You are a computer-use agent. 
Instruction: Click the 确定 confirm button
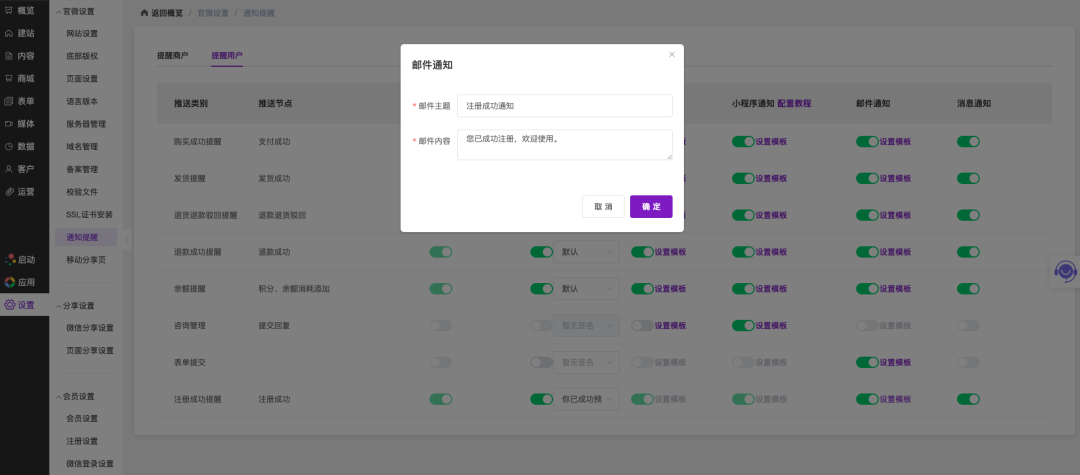point(651,206)
